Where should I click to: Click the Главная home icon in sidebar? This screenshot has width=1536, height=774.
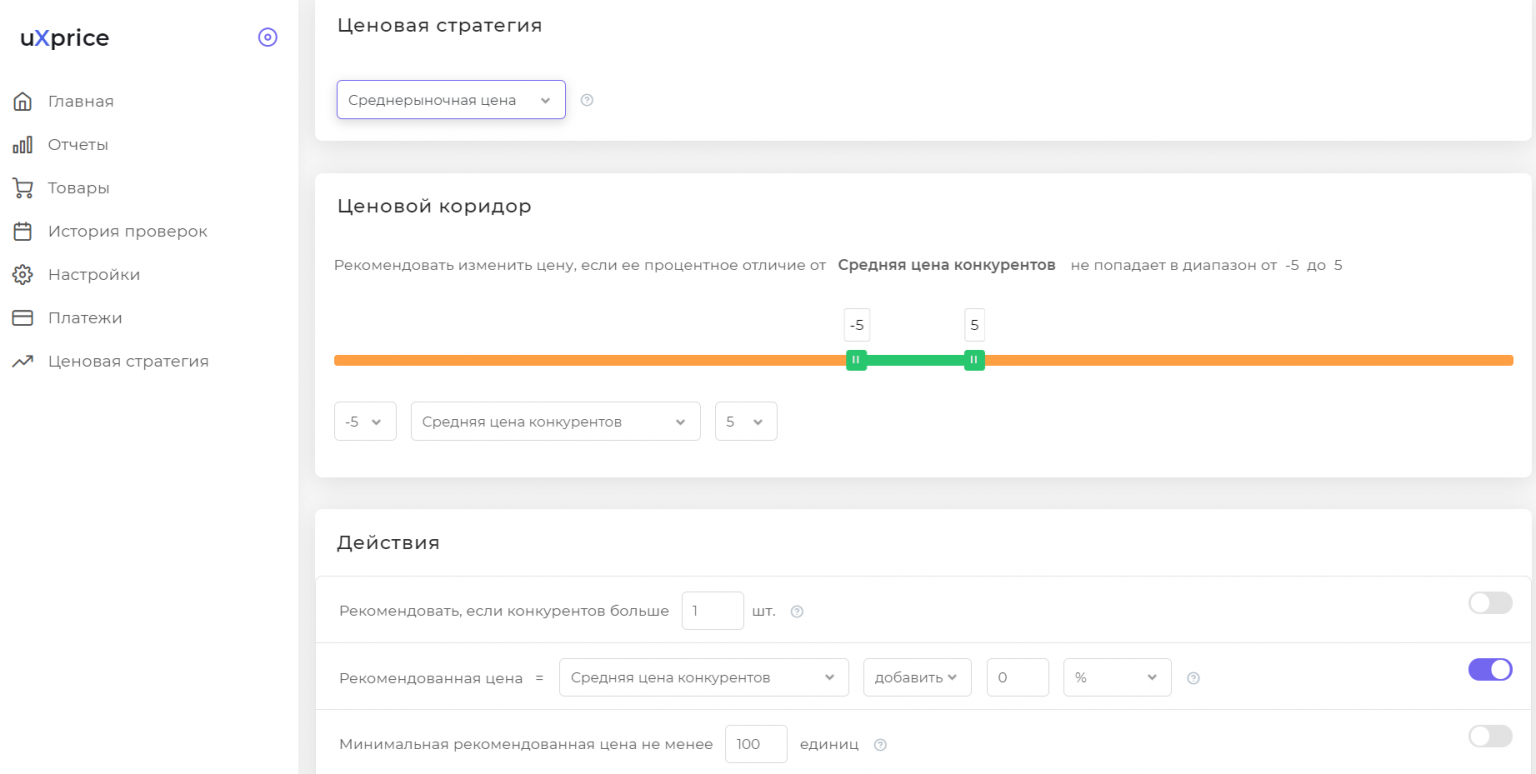pyautogui.click(x=22, y=101)
